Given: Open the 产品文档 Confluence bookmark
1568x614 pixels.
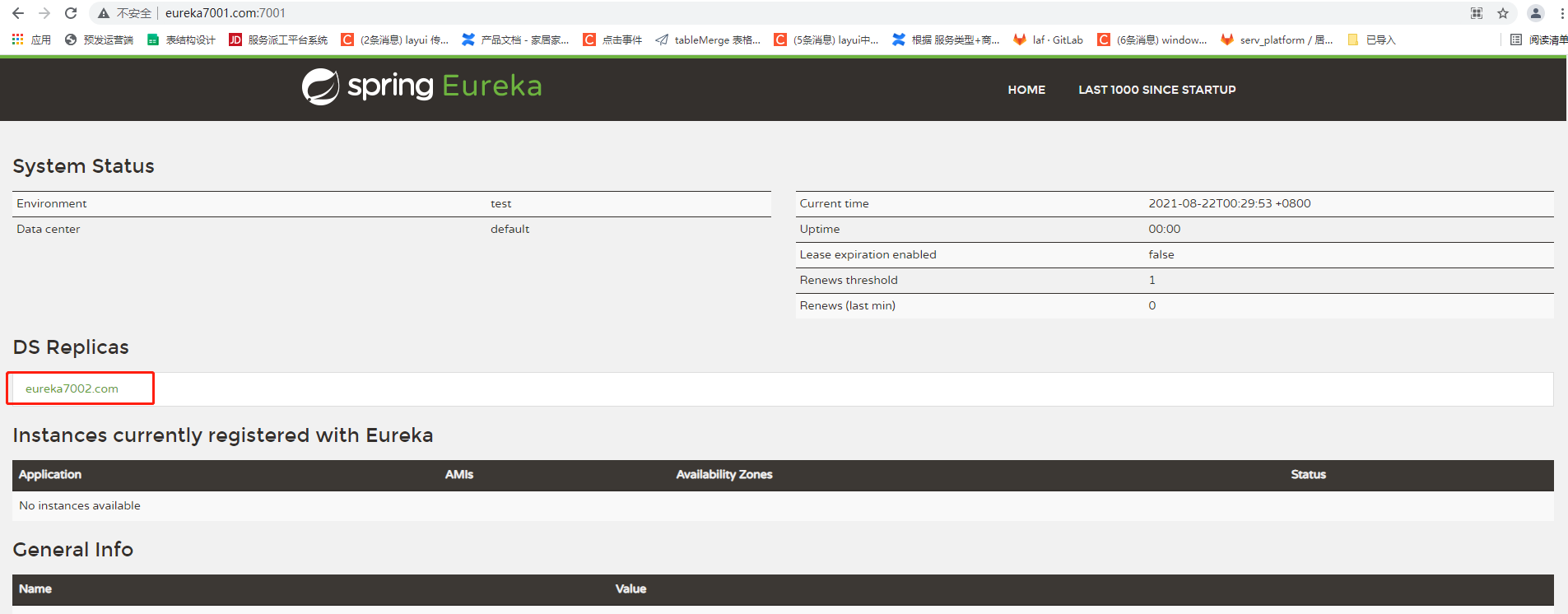Looking at the screenshot, I should pos(515,40).
